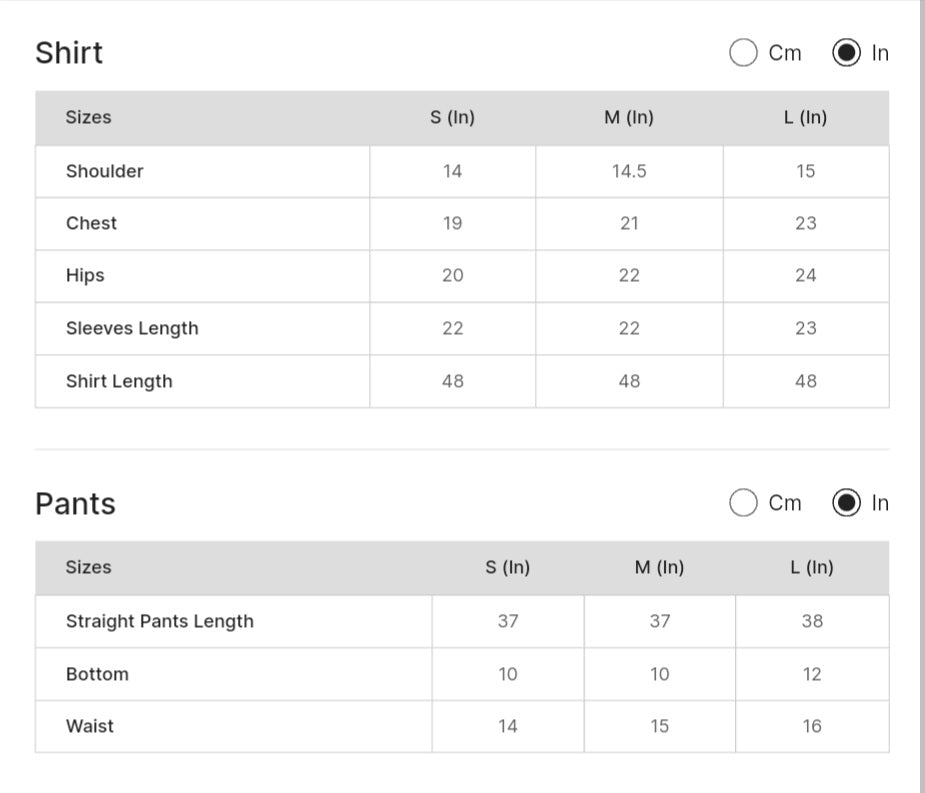Click the Sleeves Length row label

pos(132,328)
